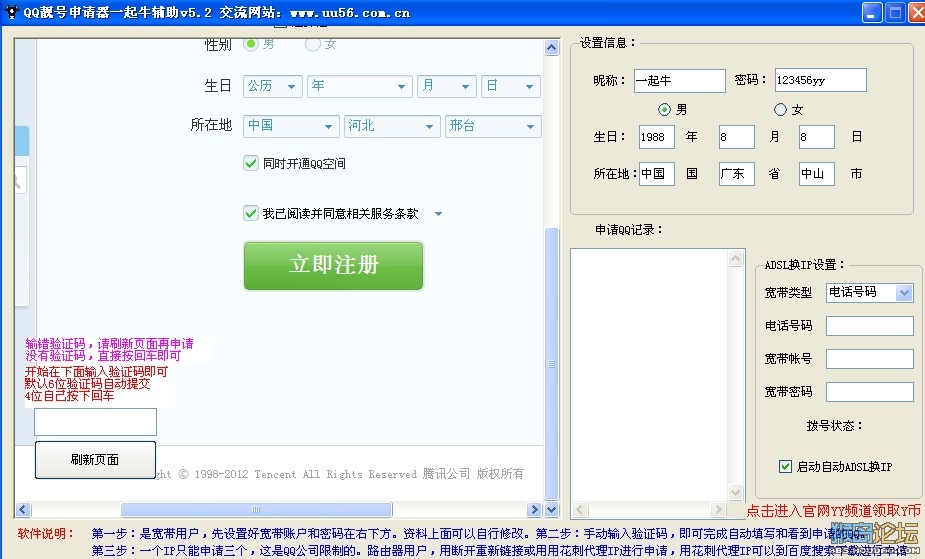
Task: Click web page scroll down arrow
Action: click(x=552, y=509)
